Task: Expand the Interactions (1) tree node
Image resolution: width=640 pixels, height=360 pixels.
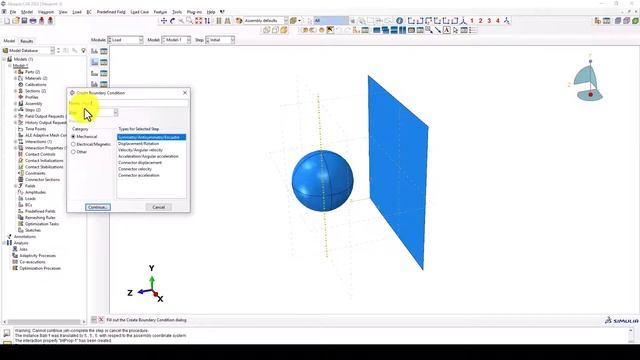Action: pyautogui.click(x=16, y=142)
